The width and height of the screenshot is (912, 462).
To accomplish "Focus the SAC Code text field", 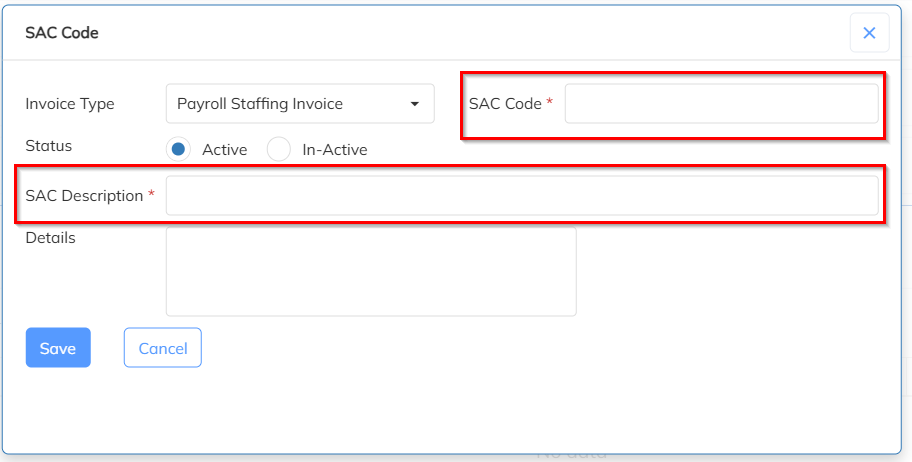I will coord(721,104).
